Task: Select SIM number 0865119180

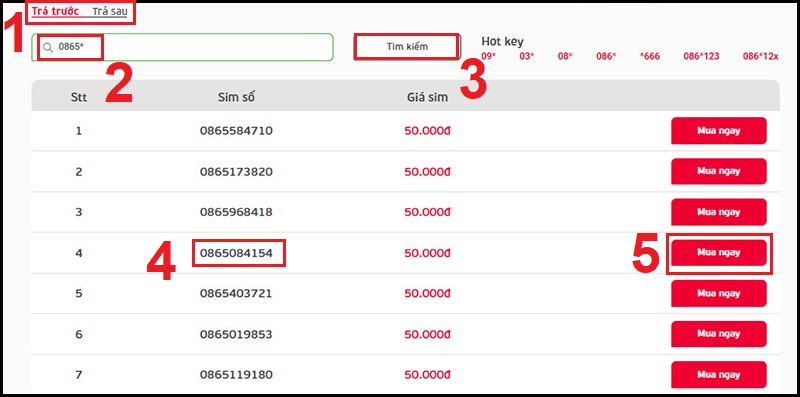Action: (236, 375)
